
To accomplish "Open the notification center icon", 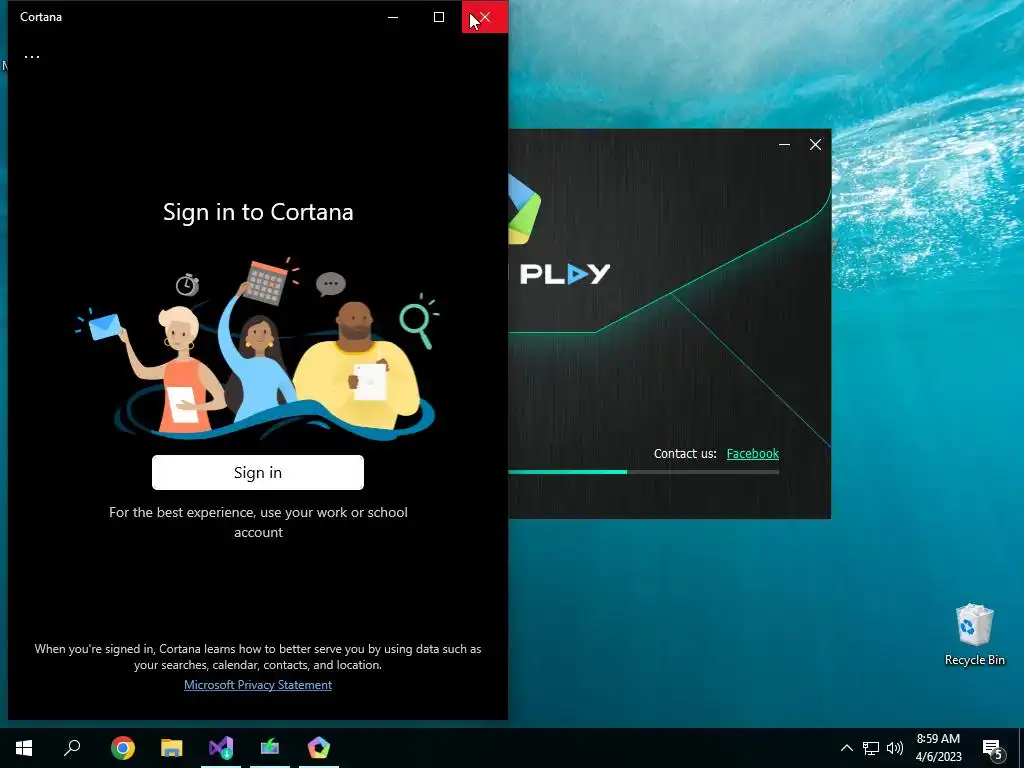I will tap(992, 748).
